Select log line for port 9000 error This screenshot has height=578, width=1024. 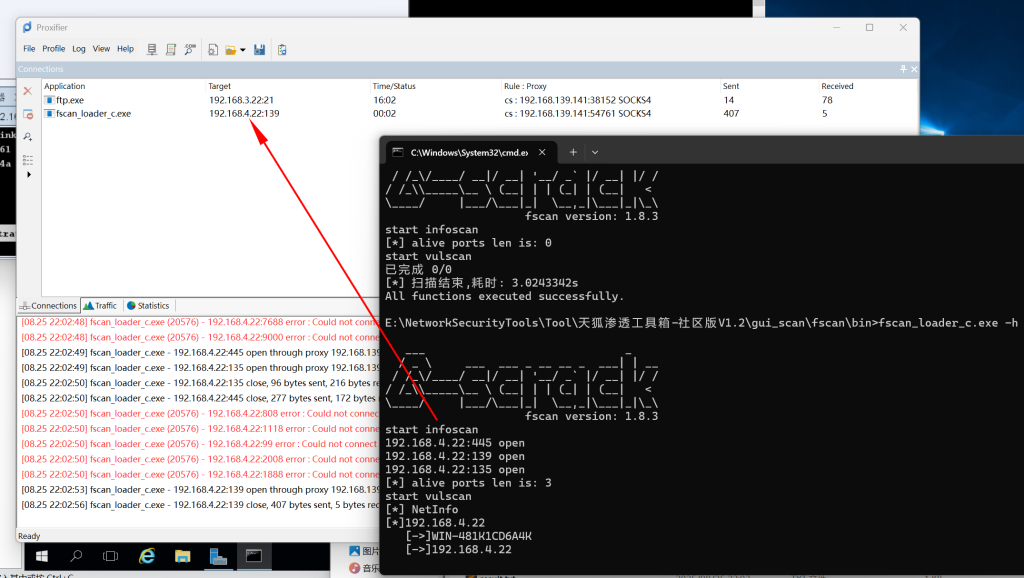tap(200, 337)
